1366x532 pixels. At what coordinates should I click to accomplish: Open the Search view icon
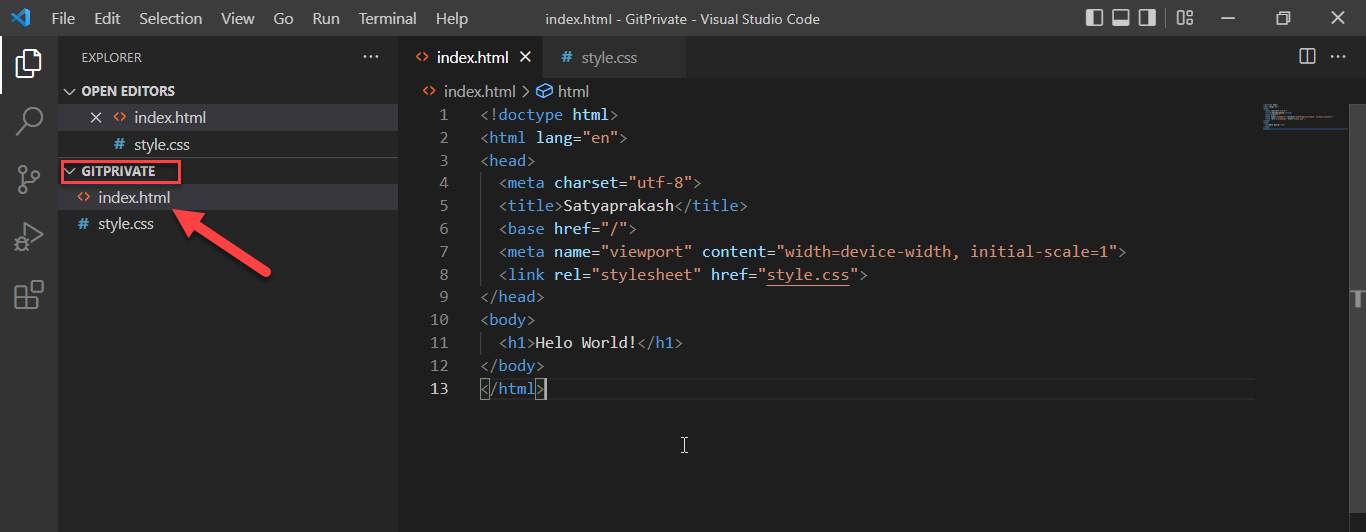coord(28,122)
